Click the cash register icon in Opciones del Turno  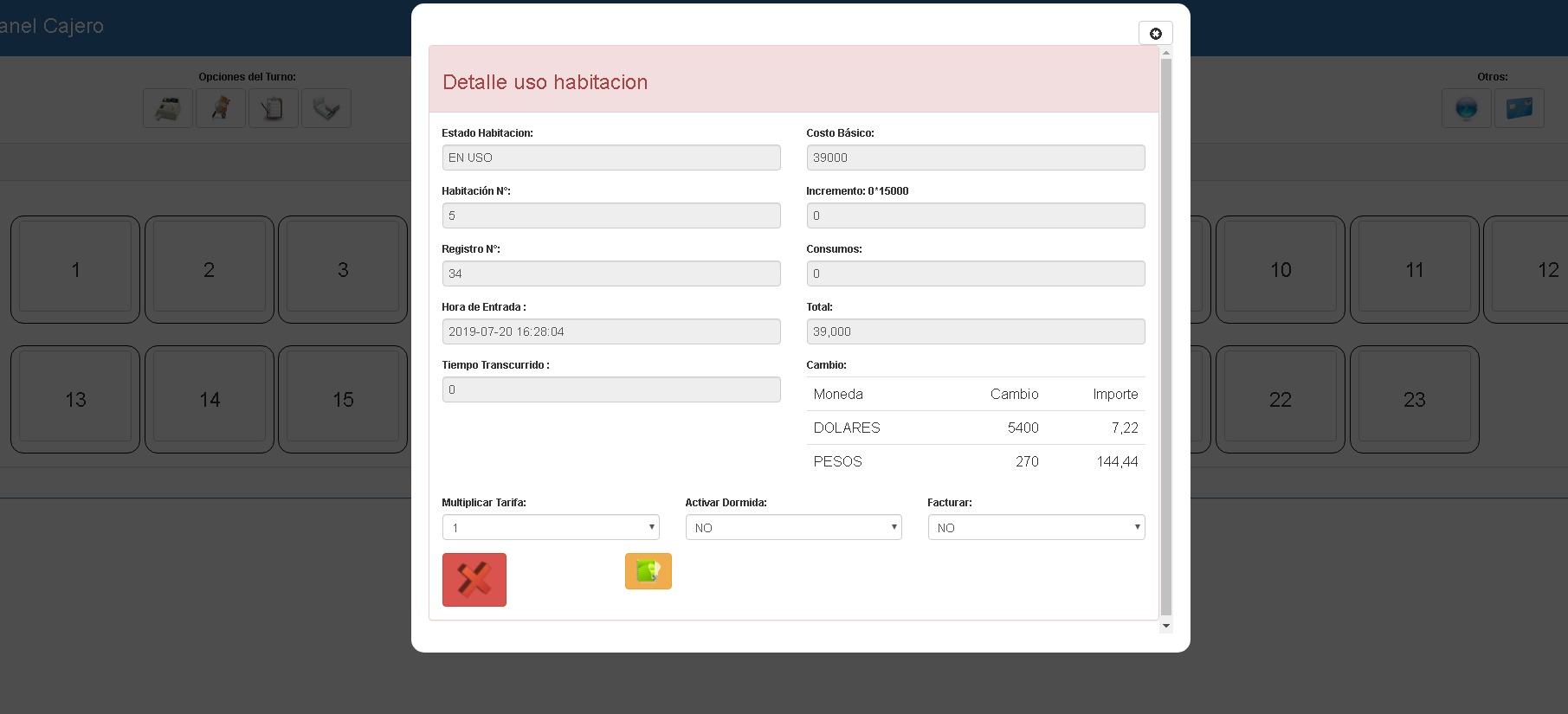(168, 108)
